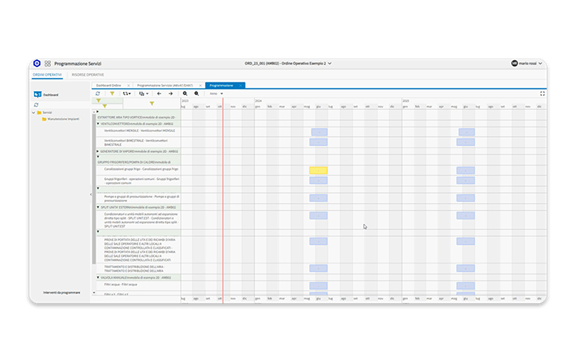Close the Programmazione tab

241,85
